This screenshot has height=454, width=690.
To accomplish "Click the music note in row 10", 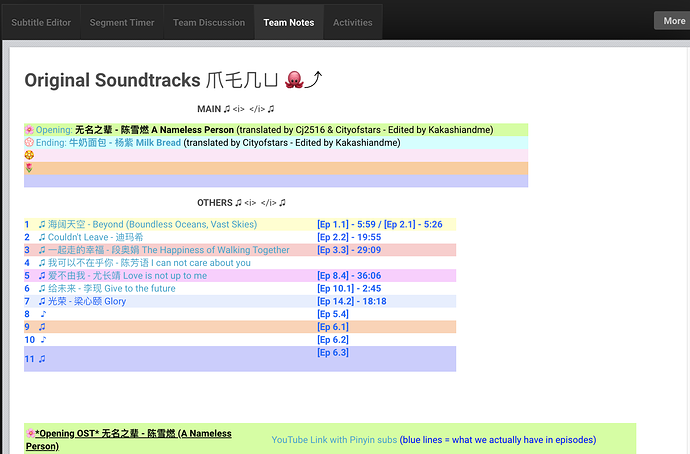I will (x=43, y=340).
